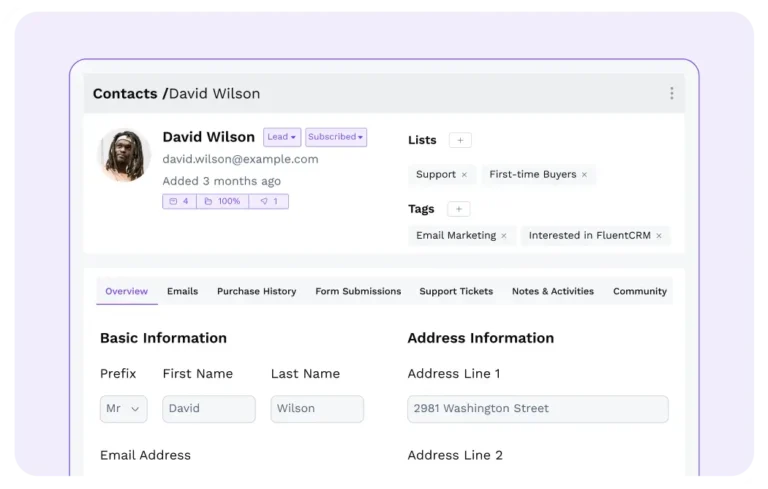Remove the Support list
768x489 pixels.
click(464, 175)
